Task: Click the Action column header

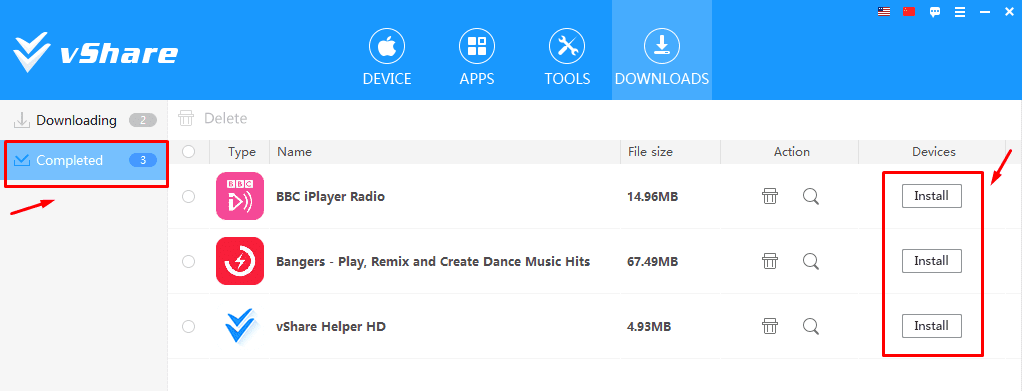Action: tap(791, 152)
